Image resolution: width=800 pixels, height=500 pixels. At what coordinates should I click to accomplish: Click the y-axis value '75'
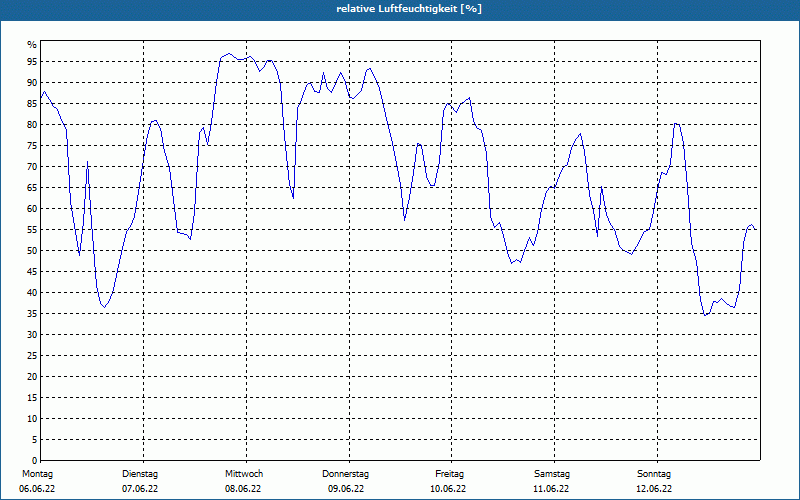coord(32,145)
